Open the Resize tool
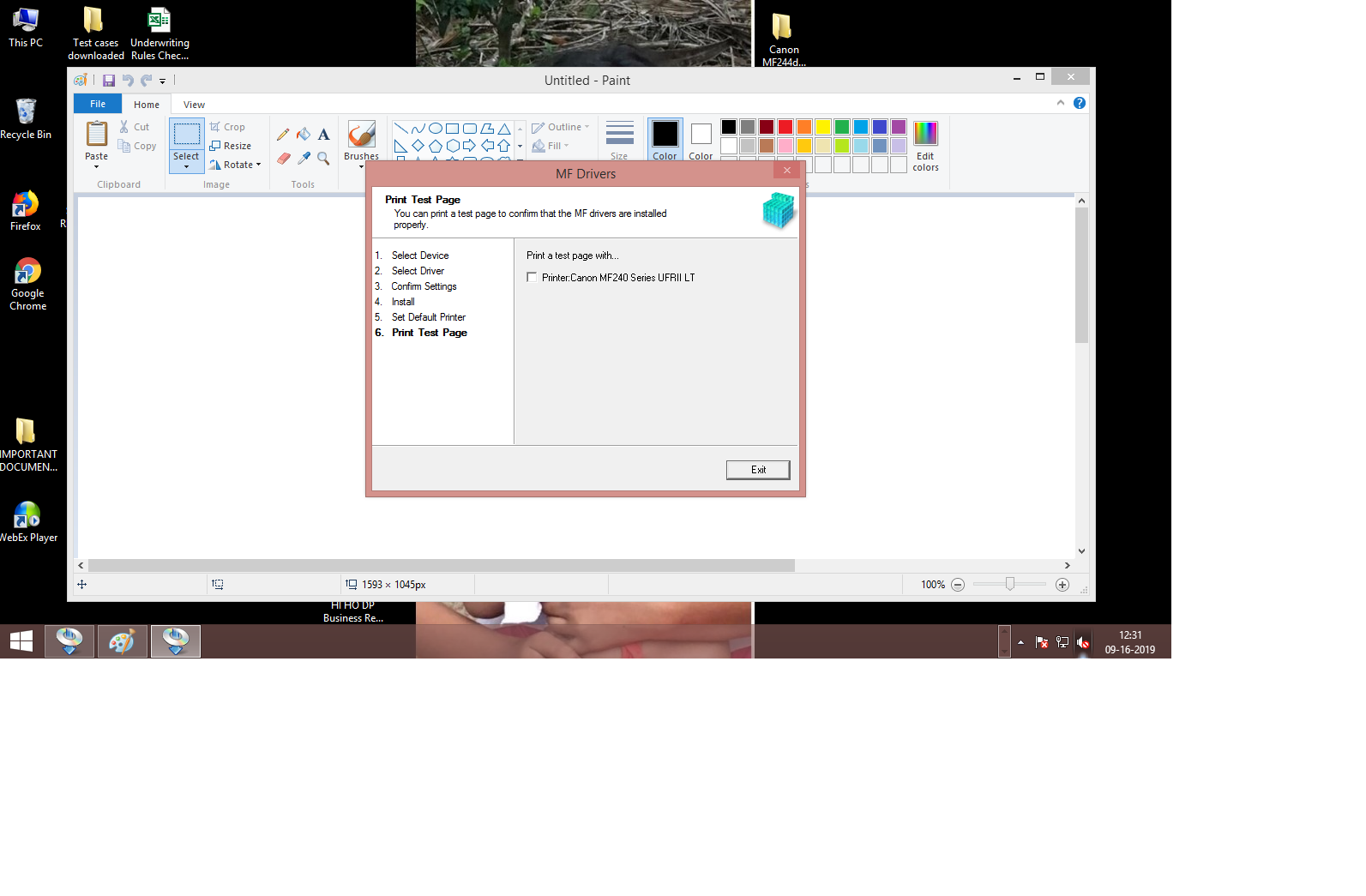 tap(230, 146)
